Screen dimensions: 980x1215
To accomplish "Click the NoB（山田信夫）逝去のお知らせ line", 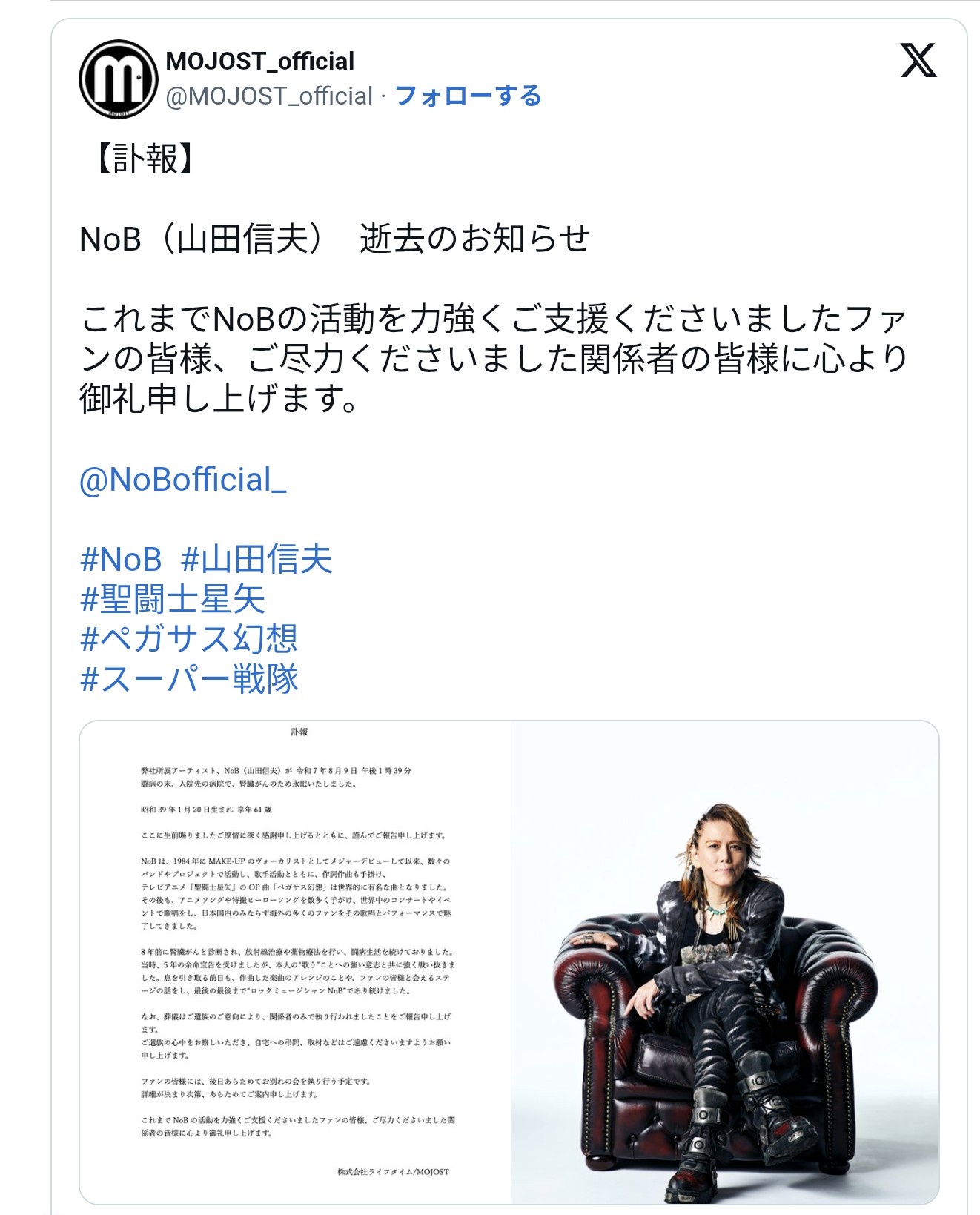I will (335, 239).
